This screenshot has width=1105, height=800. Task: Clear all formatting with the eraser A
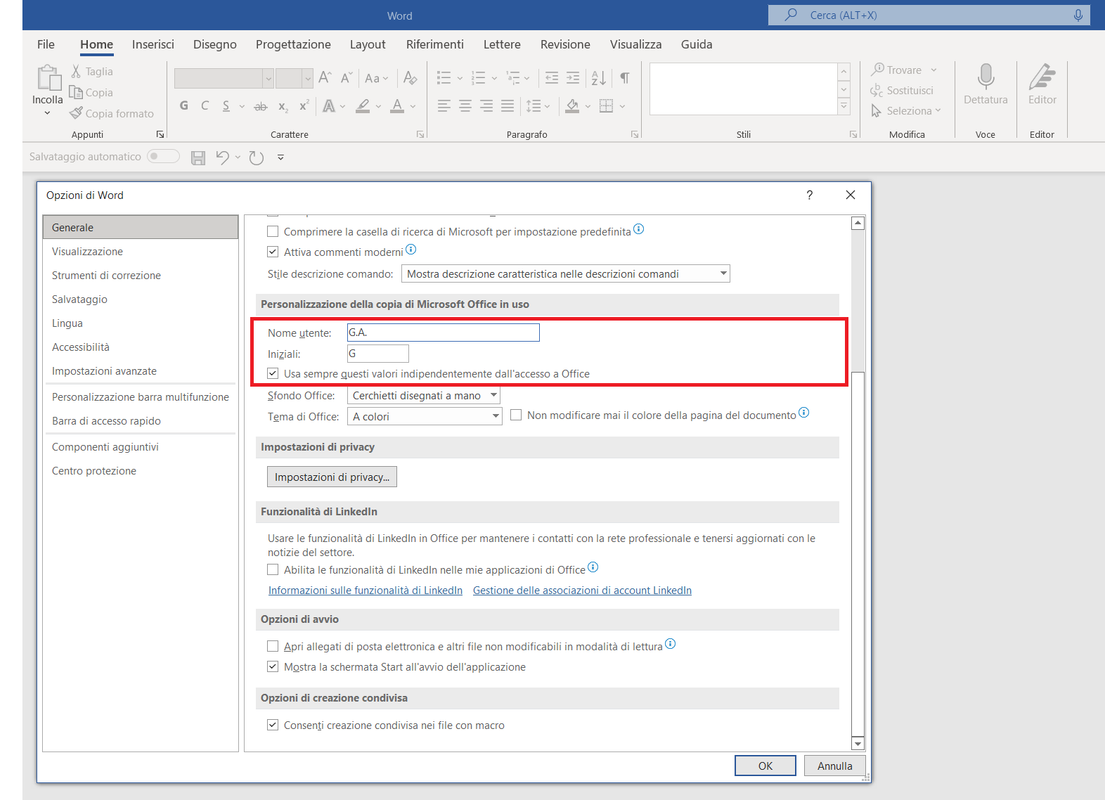(410, 78)
